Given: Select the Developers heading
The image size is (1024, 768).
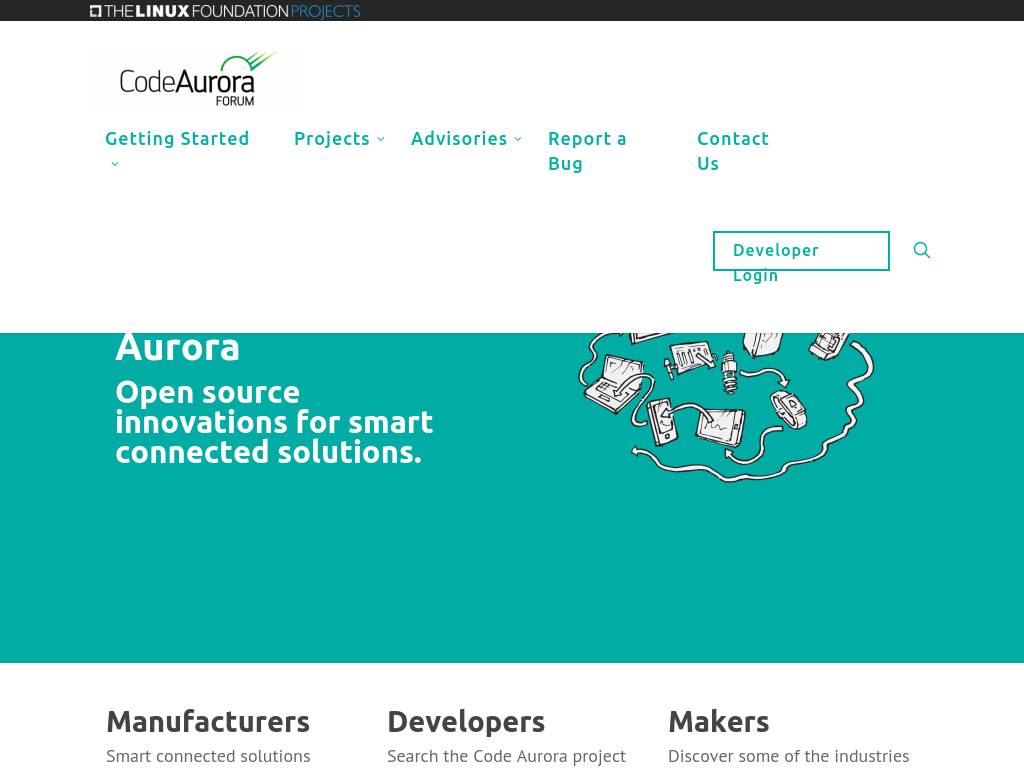Looking at the screenshot, I should 466,722.
